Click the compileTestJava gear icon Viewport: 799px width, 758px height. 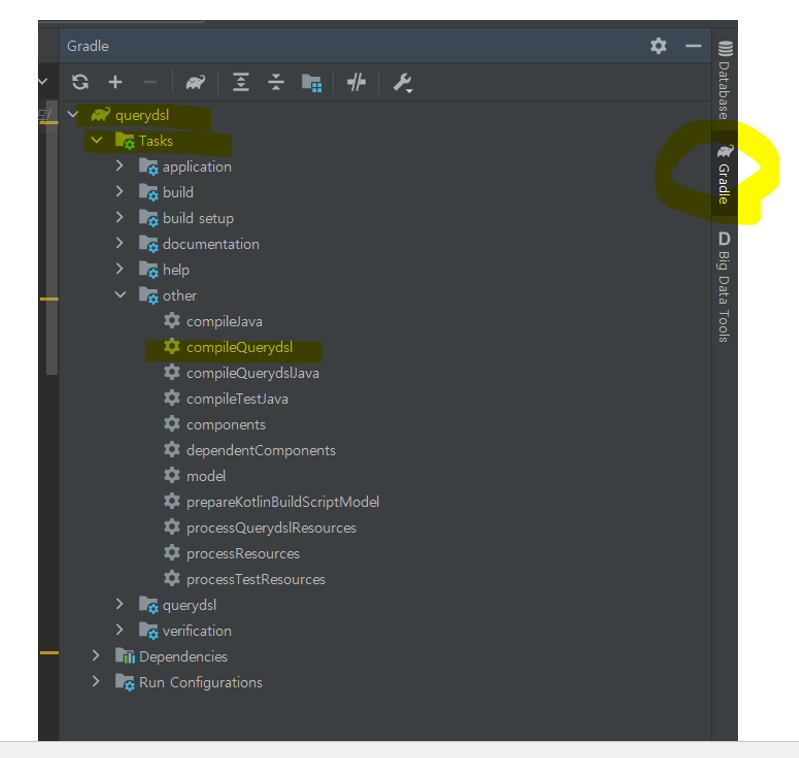tap(172, 398)
